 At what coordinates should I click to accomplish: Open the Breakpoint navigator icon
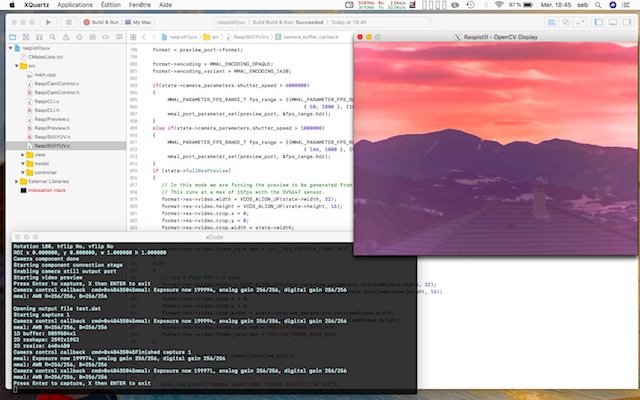coord(106,37)
